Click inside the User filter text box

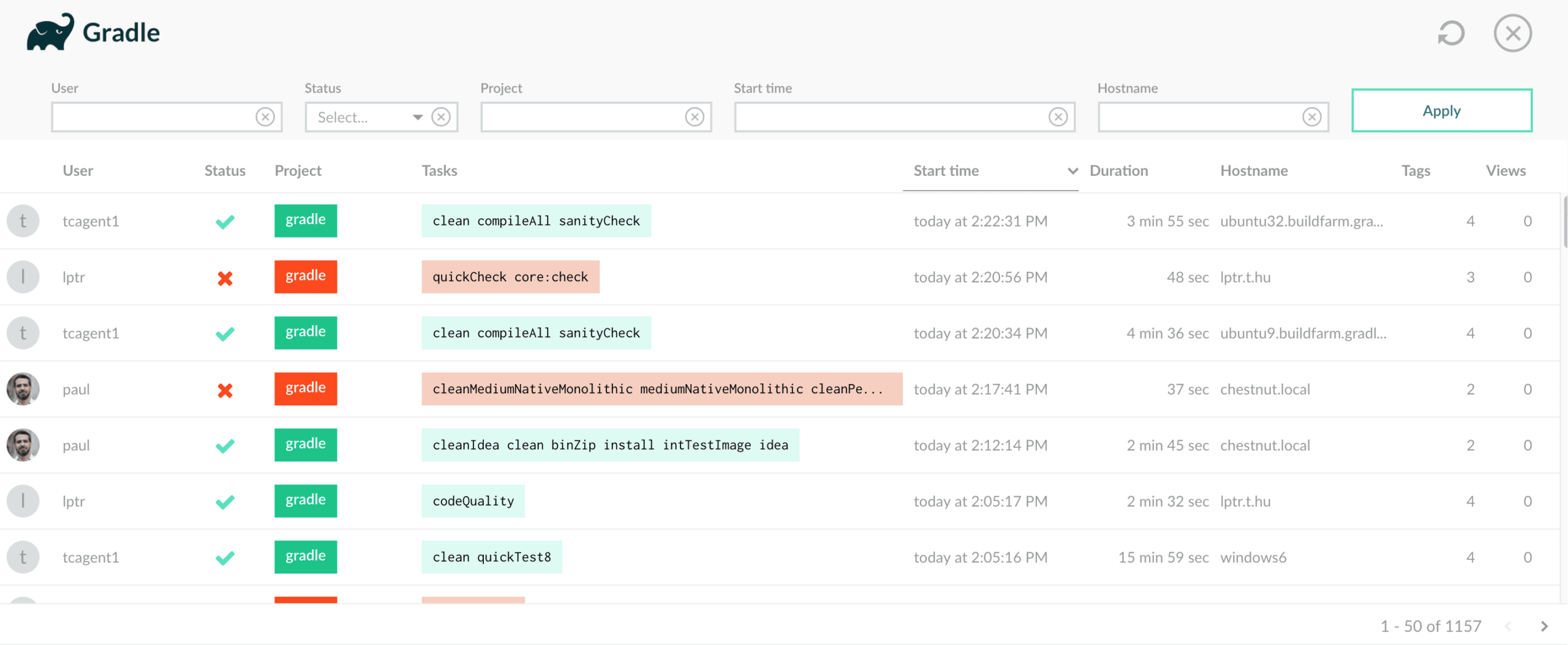(153, 117)
